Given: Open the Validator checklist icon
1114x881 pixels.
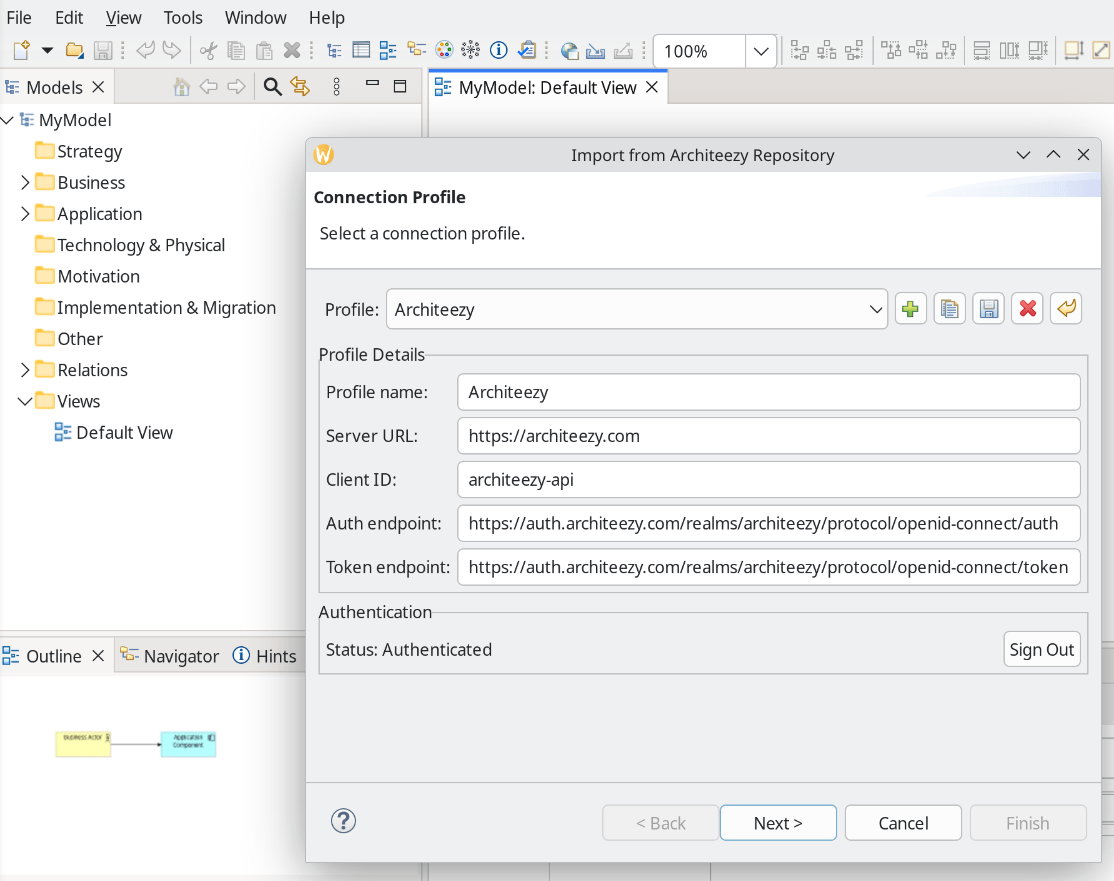Looking at the screenshot, I should point(526,50).
